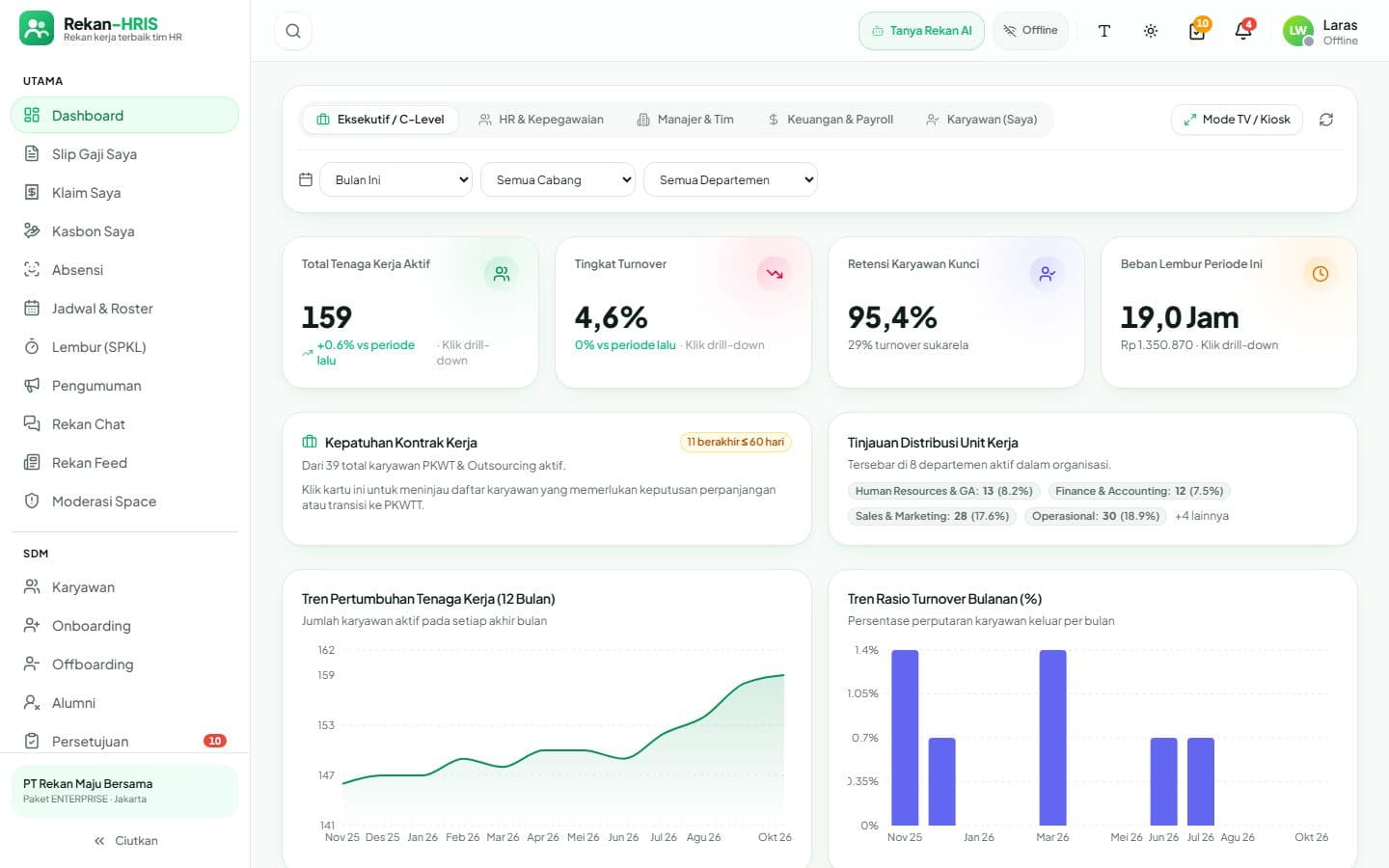Click the Alumni user-x icon
The height and width of the screenshot is (868, 1389).
pyautogui.click(x=32, y=703)
